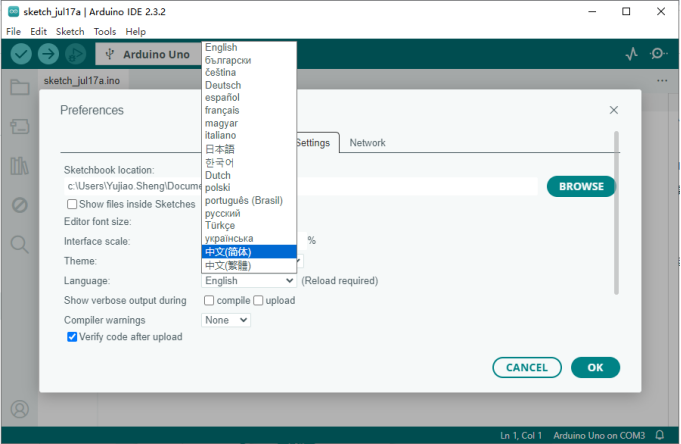Click the account profile sidebar icon
681x444 pixels.
pos(20,409)
